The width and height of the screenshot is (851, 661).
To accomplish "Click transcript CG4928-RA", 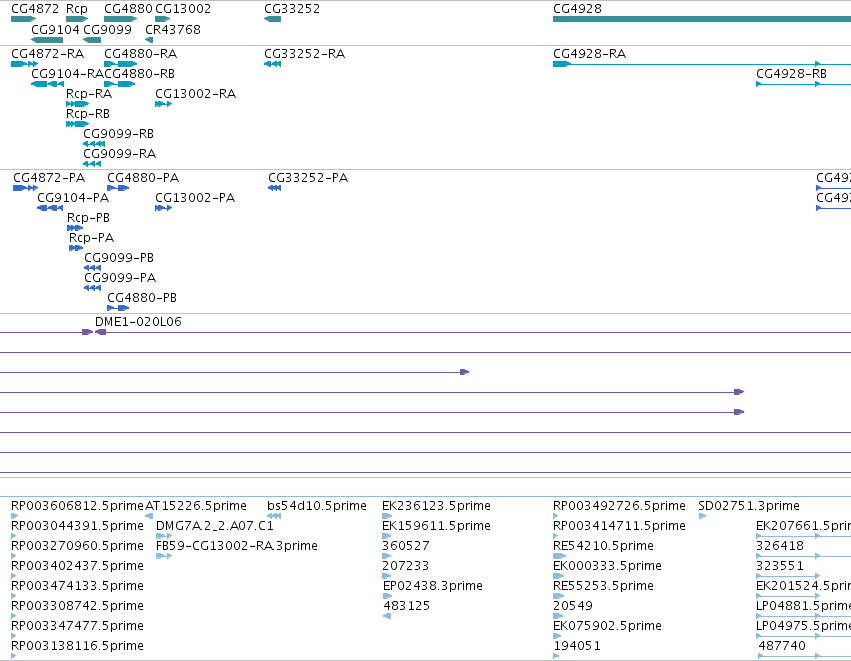I will [x=589, y=54].
